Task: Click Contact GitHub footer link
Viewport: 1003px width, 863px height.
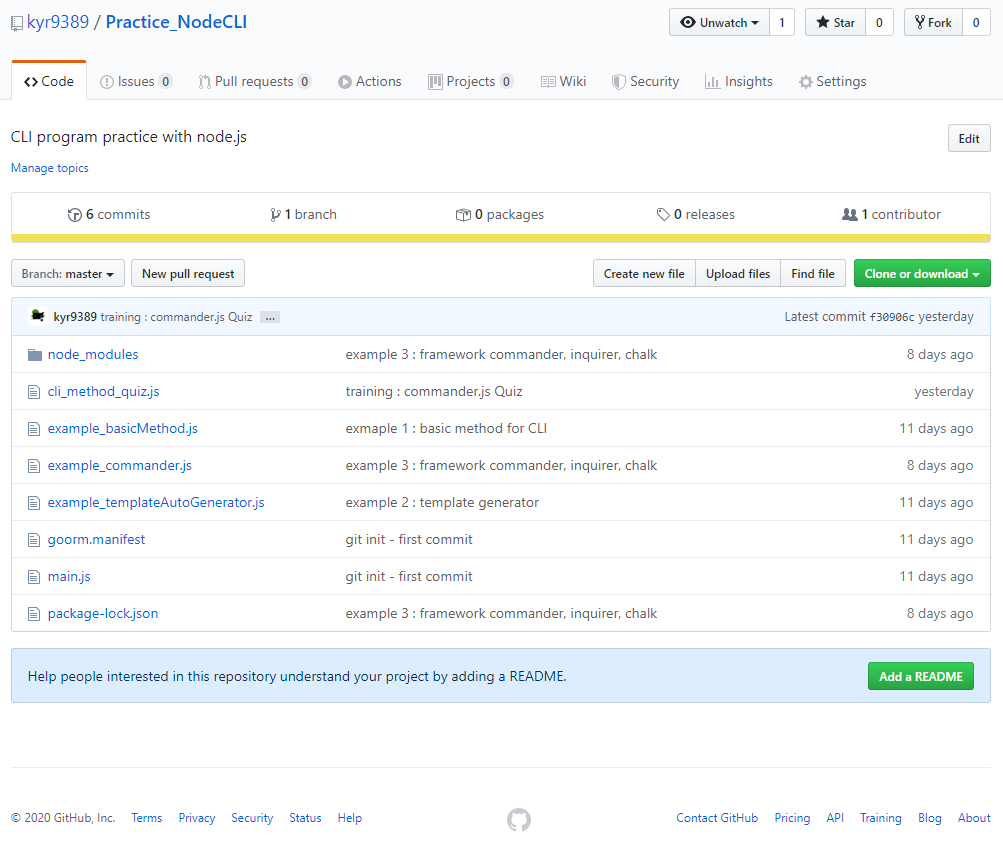Action: (717, 818)
